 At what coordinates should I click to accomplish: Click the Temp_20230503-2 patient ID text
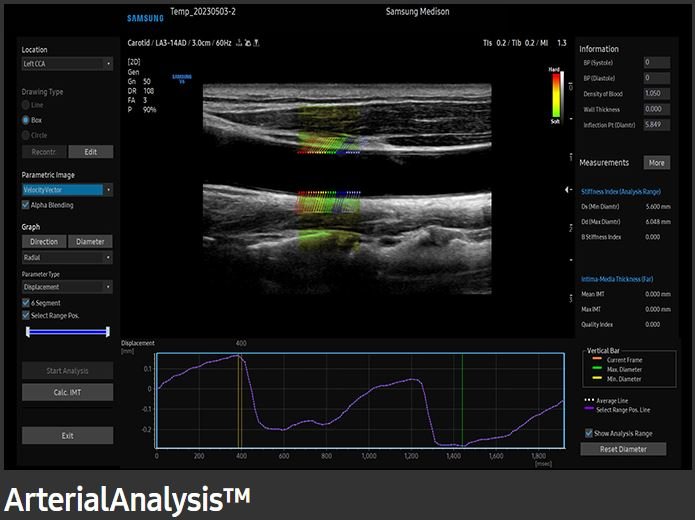tap(203, 12)
